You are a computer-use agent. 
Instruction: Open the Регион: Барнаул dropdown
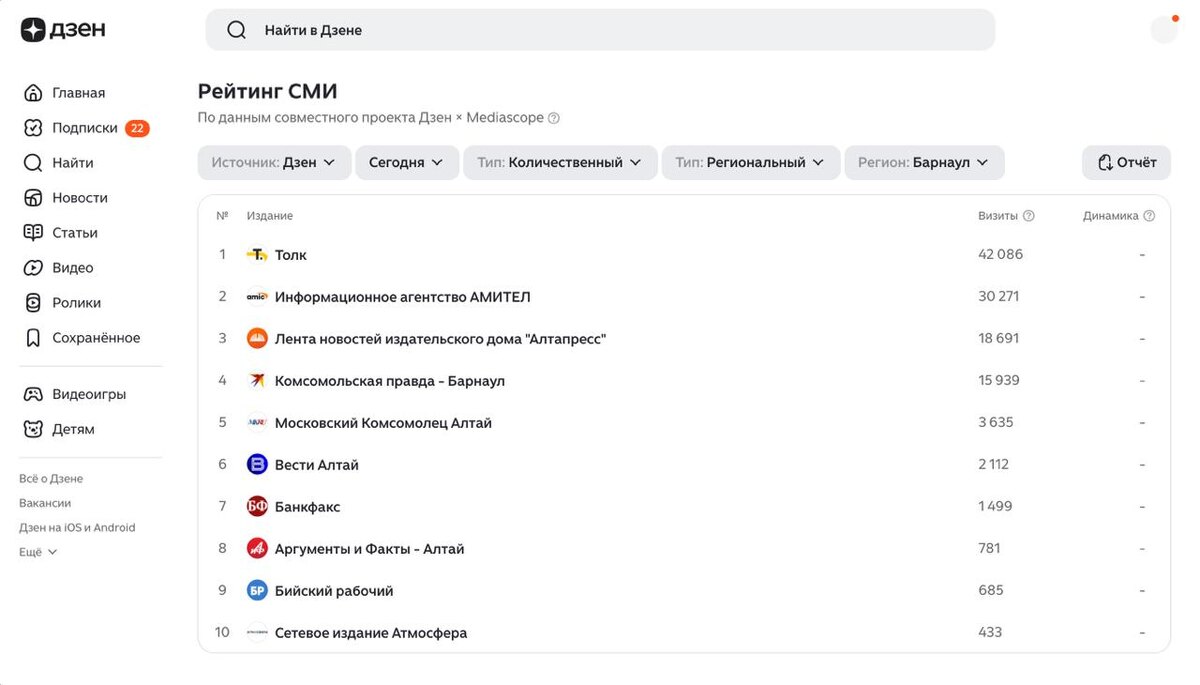925,162
